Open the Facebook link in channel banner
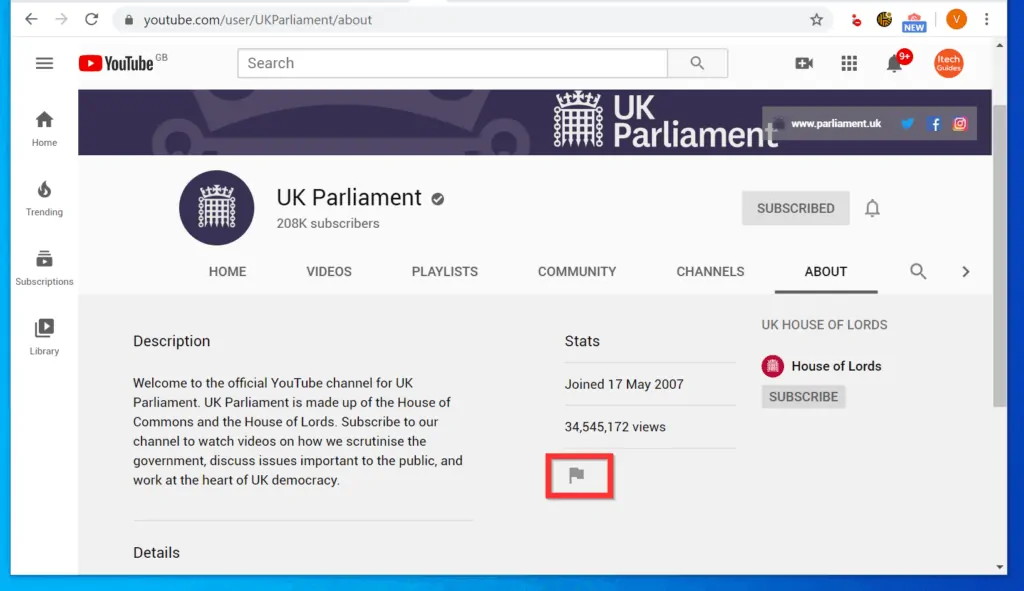Screen dimensions: 1024x591 tap(935, 123)
